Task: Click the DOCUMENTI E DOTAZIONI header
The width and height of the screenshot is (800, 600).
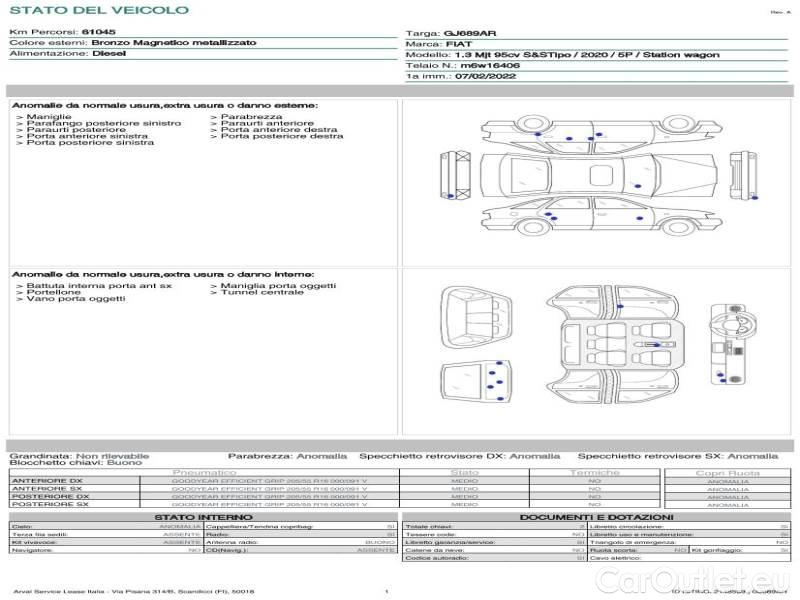Action: [x=595, y=517]
